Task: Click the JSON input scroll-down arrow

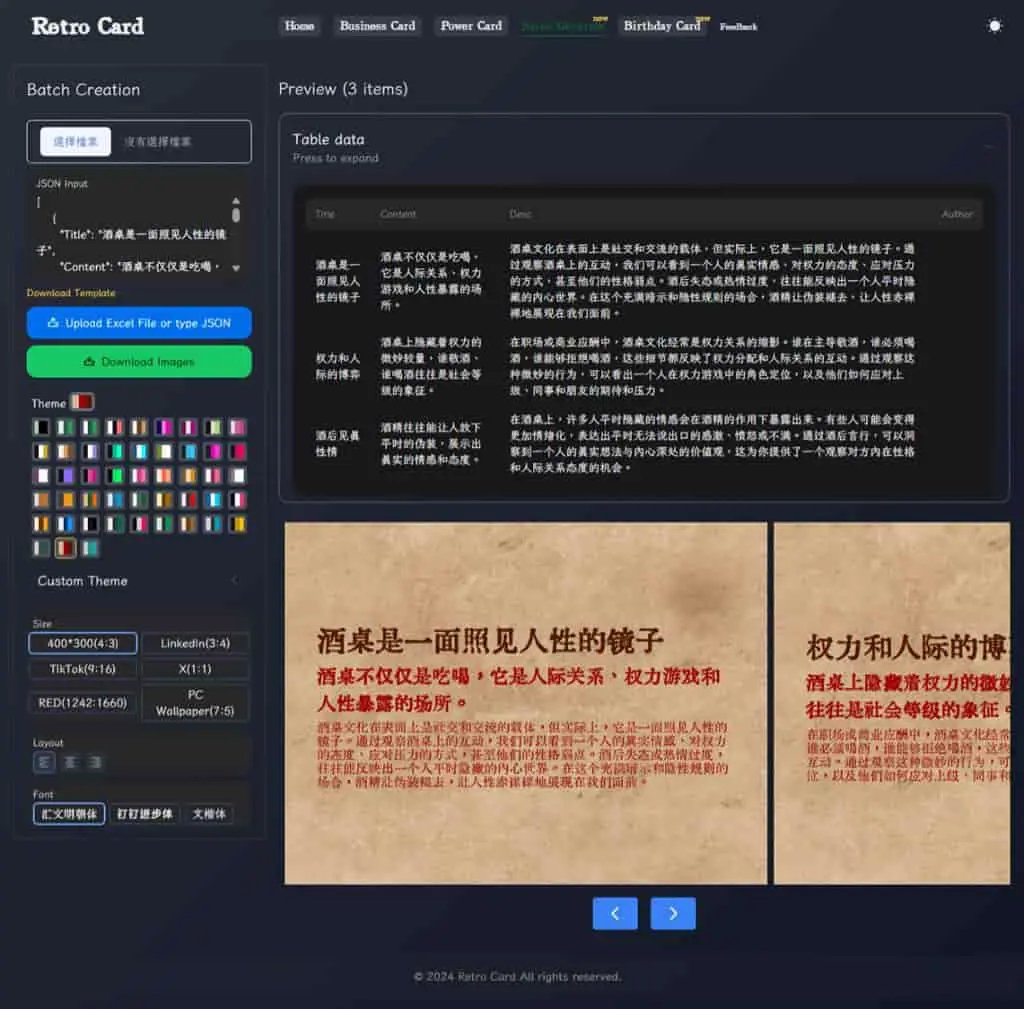Action: (x=236, y=268)
